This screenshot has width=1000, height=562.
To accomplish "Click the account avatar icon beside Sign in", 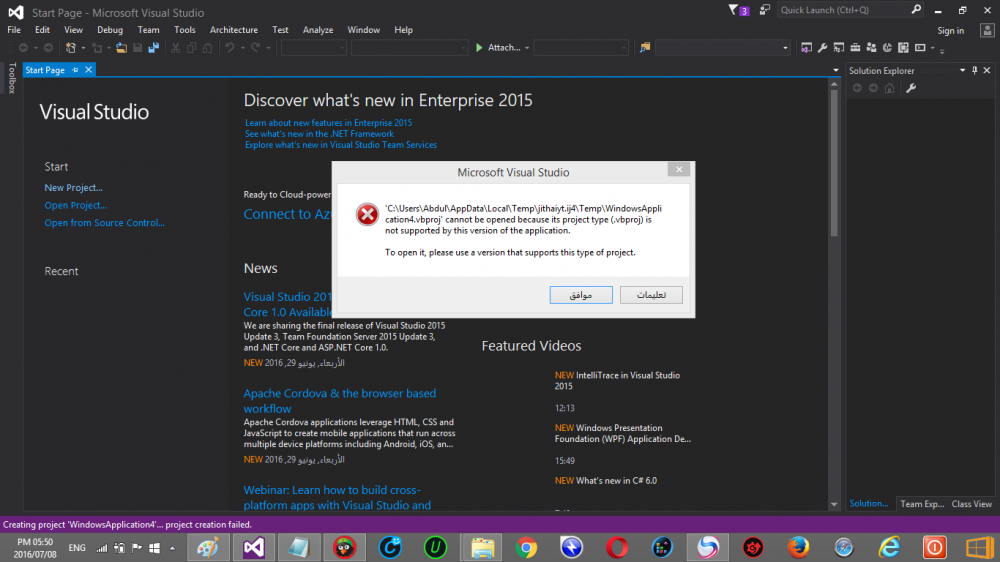I will tap(987, 30).
